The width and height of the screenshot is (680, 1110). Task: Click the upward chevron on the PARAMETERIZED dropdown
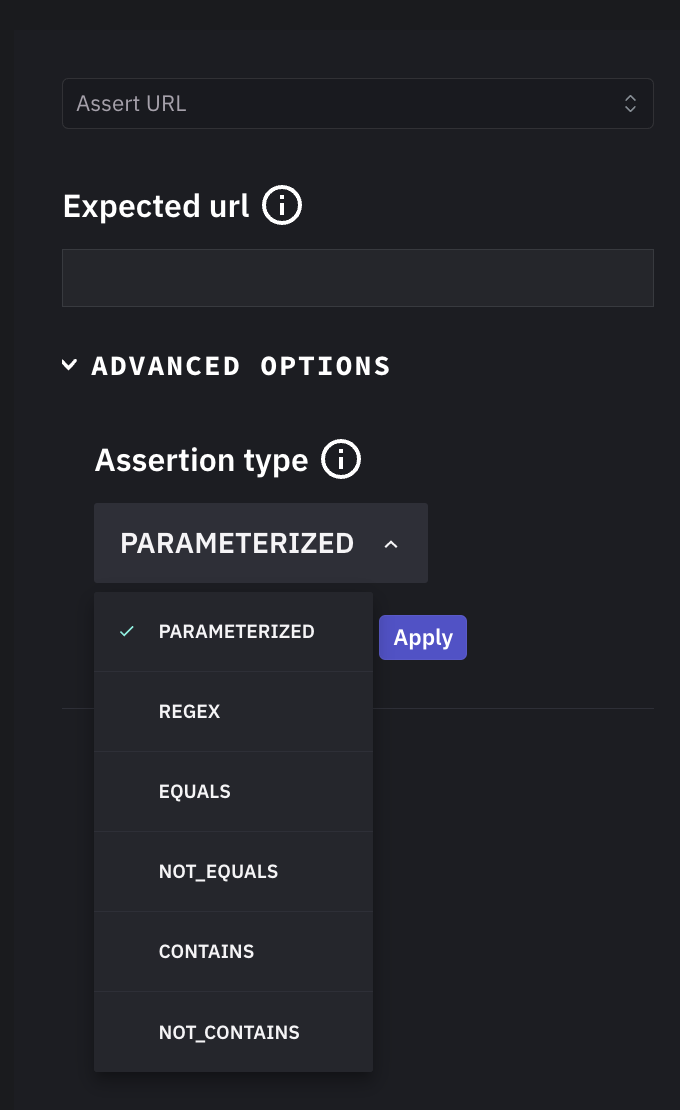click(391, 543)
